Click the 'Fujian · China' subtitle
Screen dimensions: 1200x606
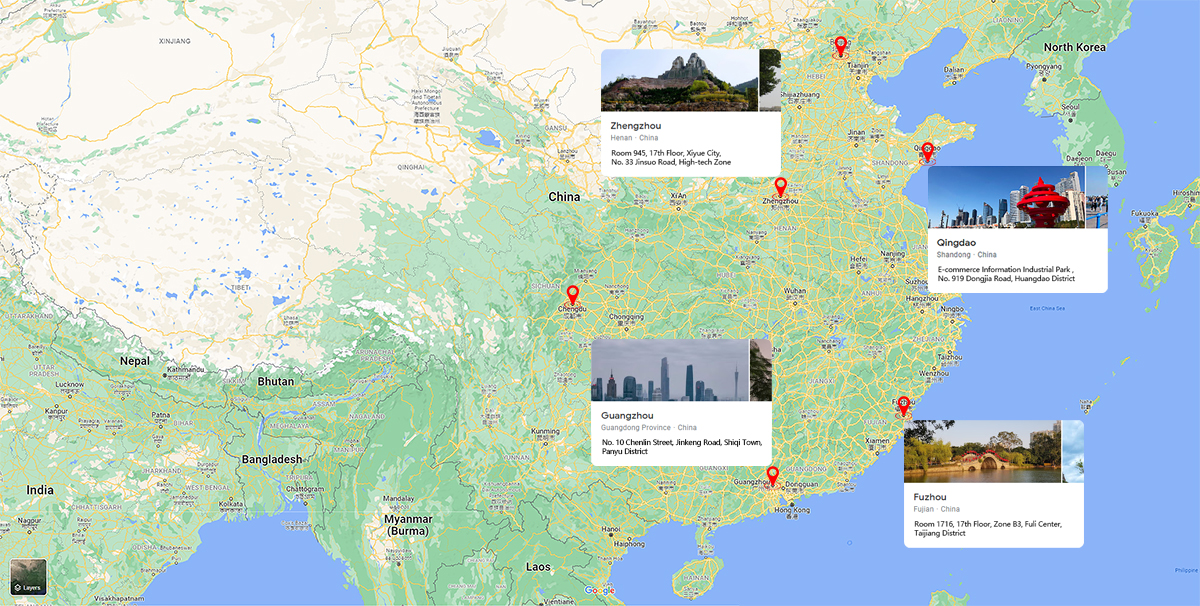pyautogui.click(x=937, y=509)
